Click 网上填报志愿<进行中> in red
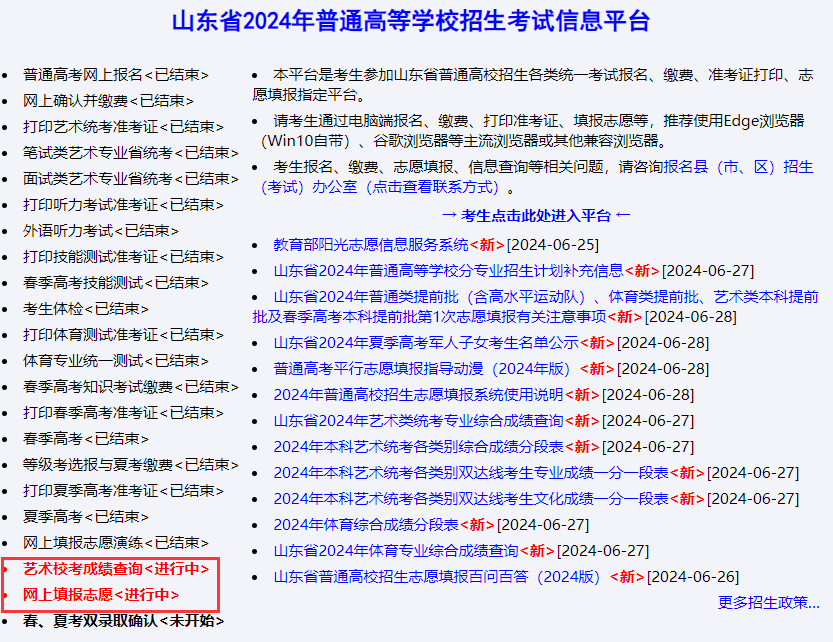The image size is (833, 642). [x=101, y=596]
